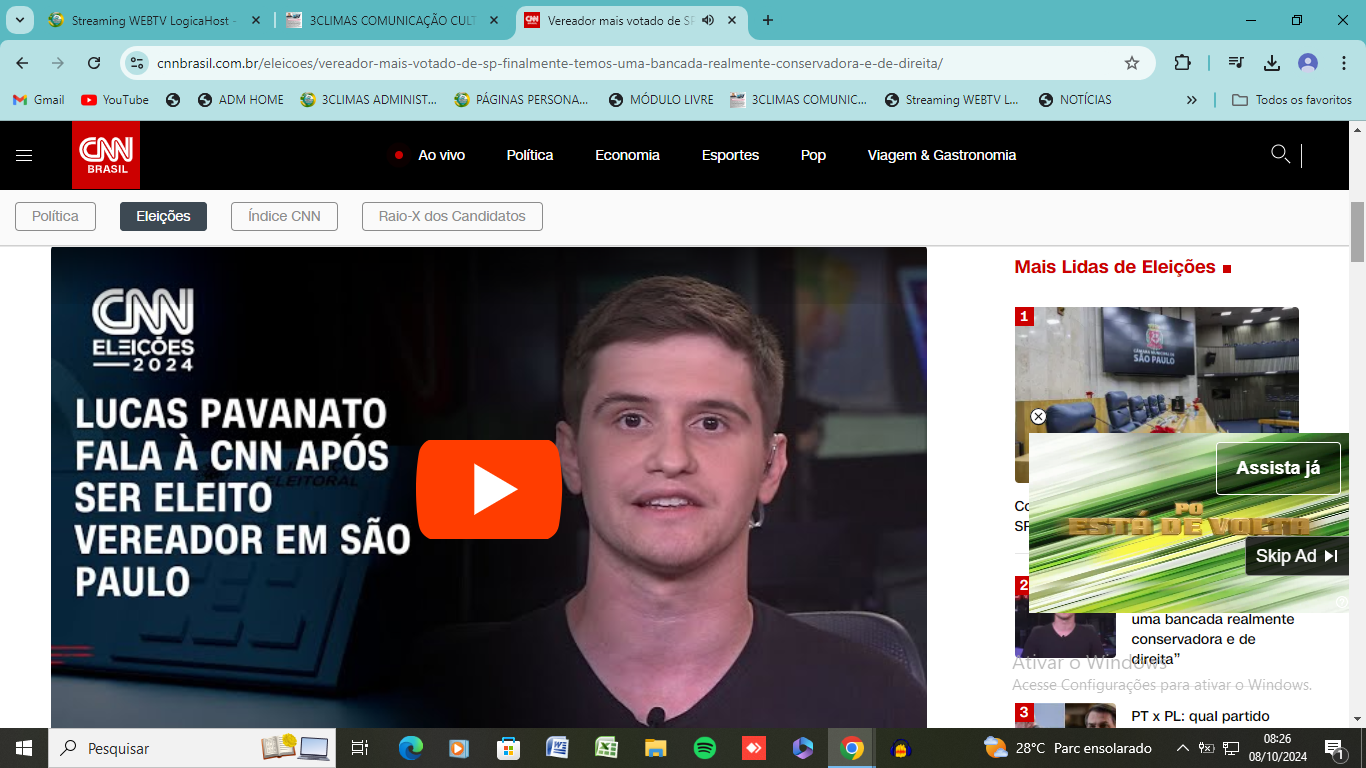
Task: Open PT x PL: qual partido article
Action: pos(1200,716)
